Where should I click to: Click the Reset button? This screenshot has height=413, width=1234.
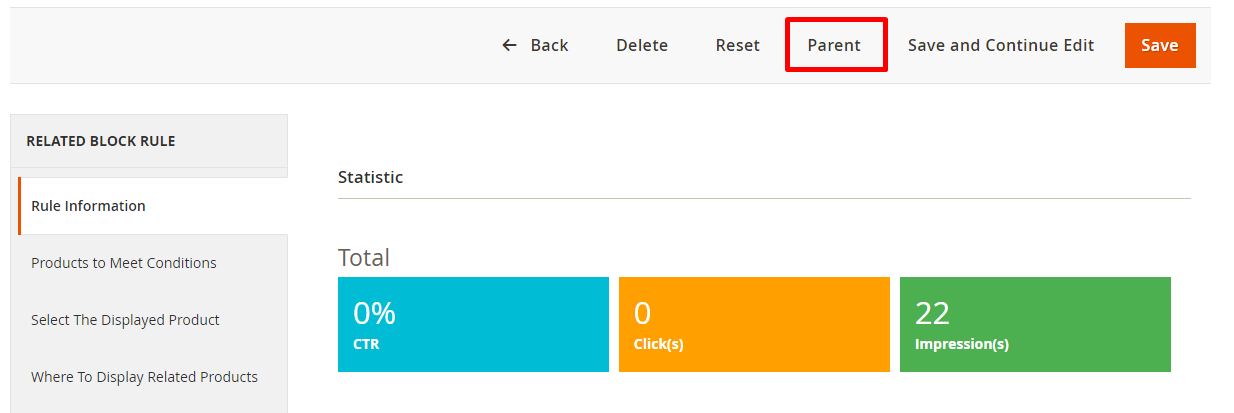pos(737,45)
